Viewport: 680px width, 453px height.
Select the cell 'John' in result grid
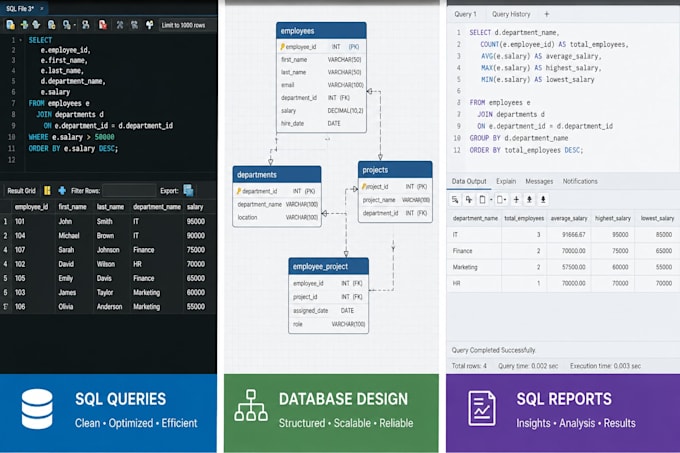[x=65, y=221]
